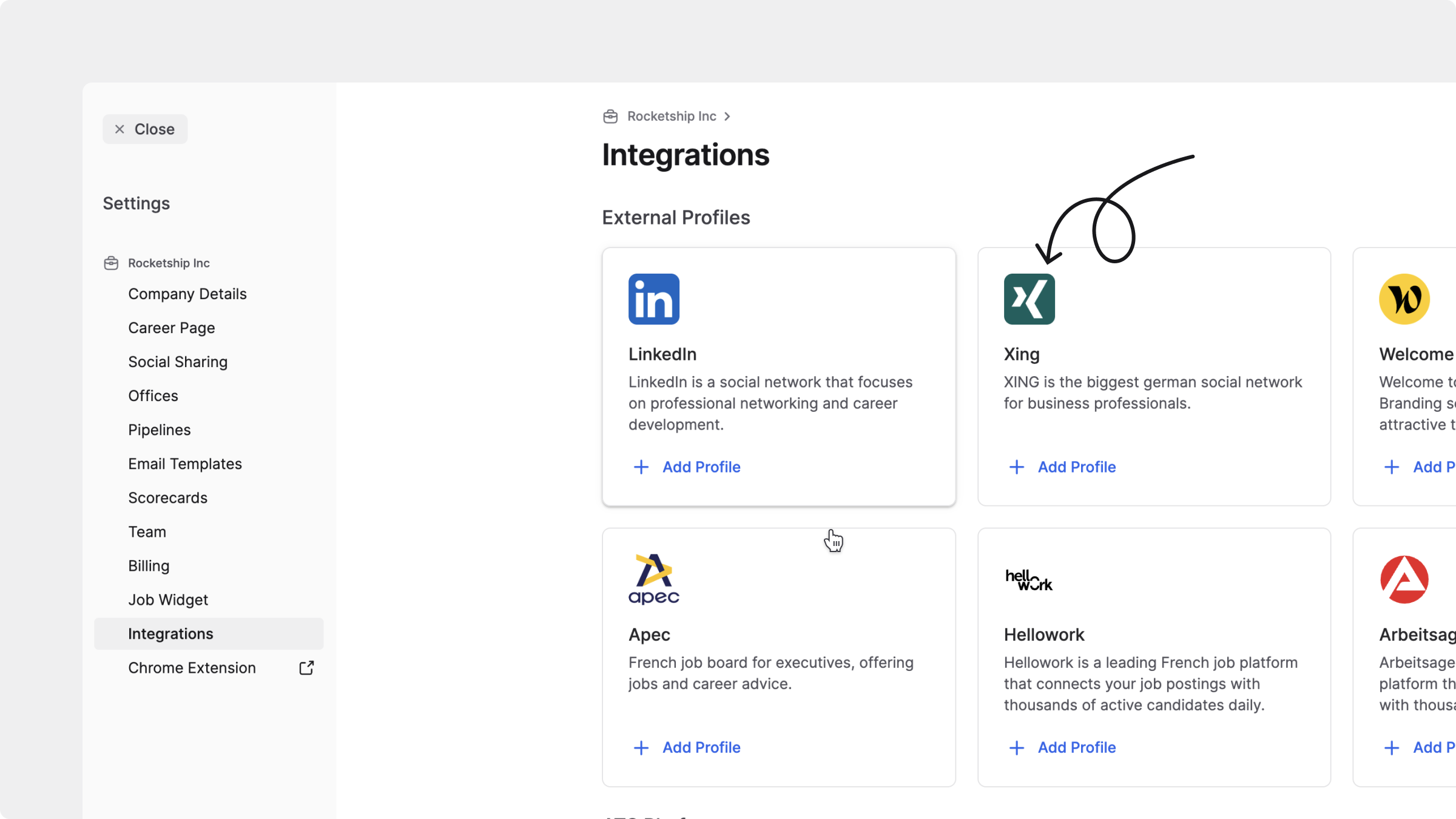Click the breadcrumb briefcase icon
Screen dimensions: 1456x819
click(610, 116)
